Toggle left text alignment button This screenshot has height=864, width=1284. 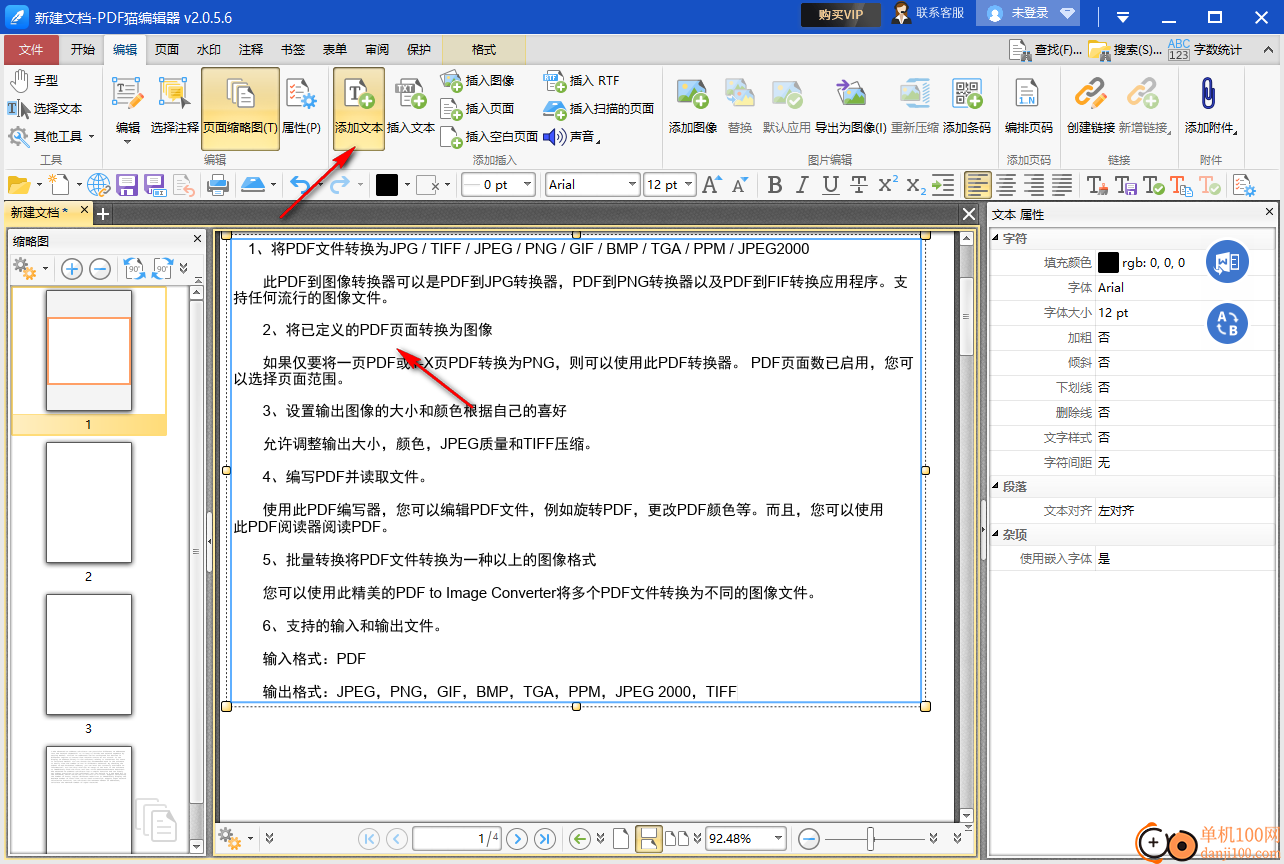pyautogui.click(x=977, y=185)
